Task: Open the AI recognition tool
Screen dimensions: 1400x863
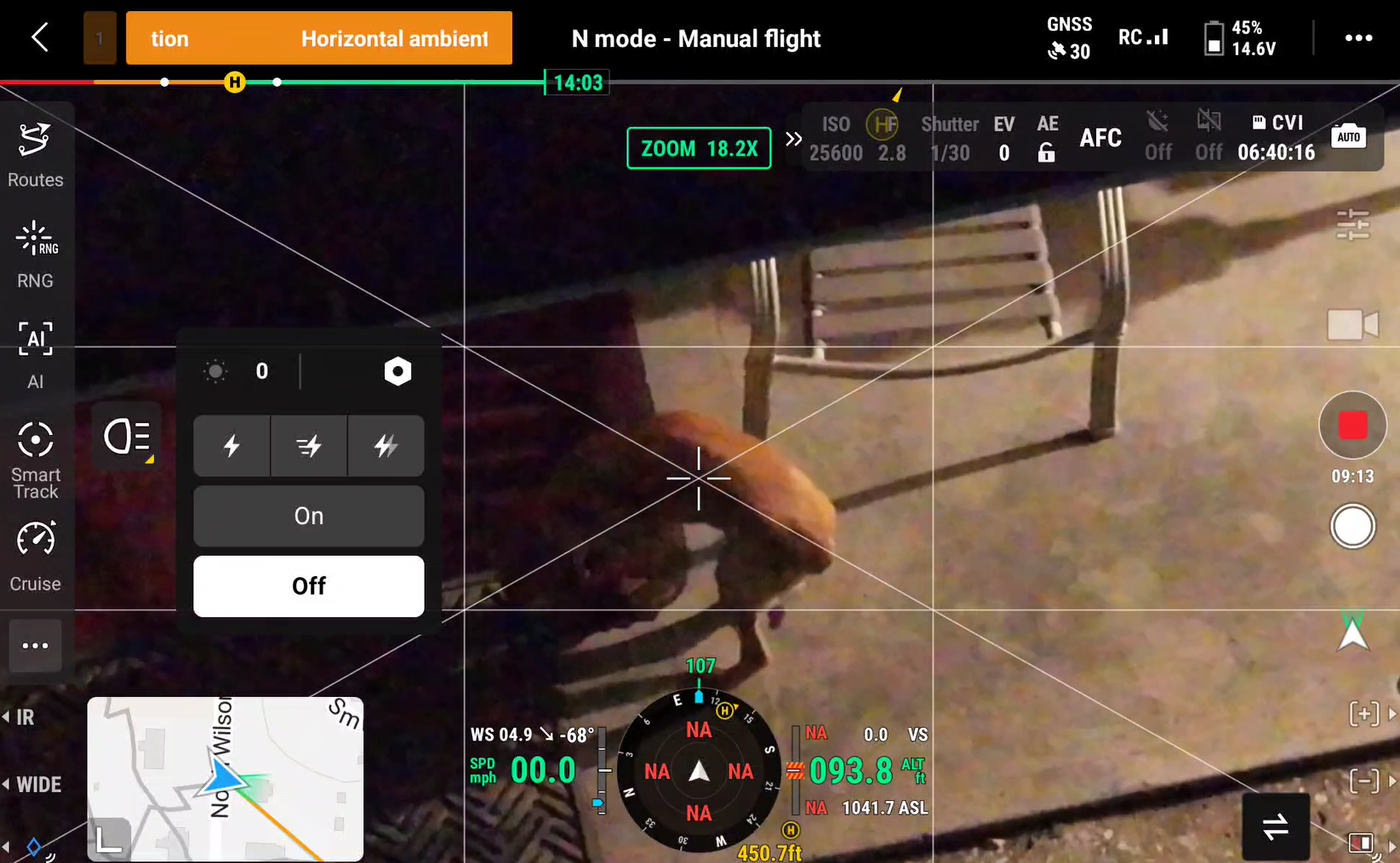Action: (x=35, y=355)
